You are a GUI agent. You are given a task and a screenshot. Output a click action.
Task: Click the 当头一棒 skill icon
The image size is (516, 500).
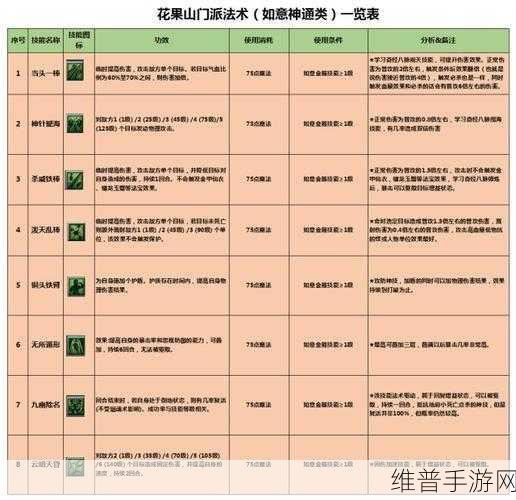tap(75, 70)
